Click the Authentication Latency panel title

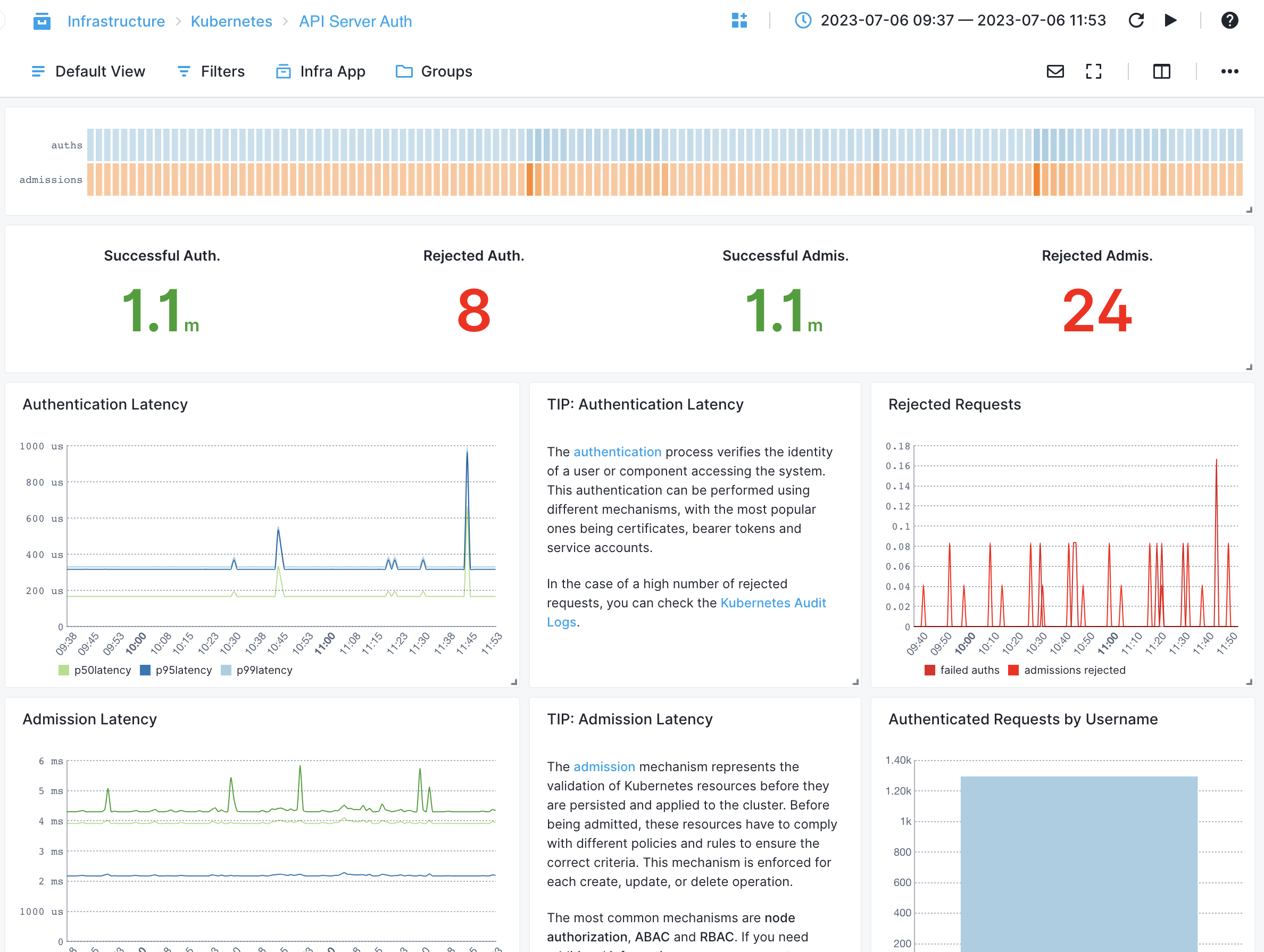click(x=105, y=405)
